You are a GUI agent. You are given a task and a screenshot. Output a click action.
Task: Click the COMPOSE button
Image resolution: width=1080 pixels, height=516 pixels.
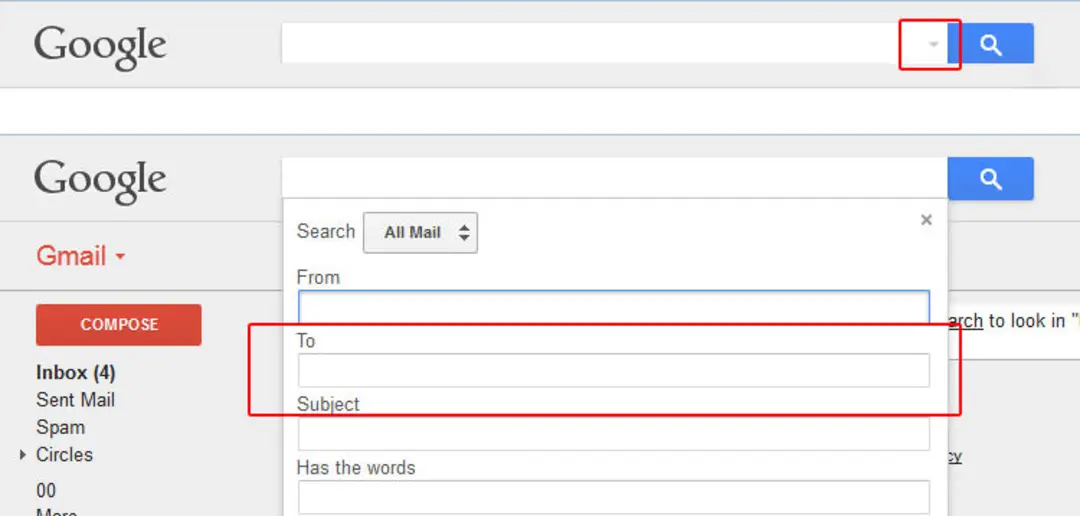(118, 324)
